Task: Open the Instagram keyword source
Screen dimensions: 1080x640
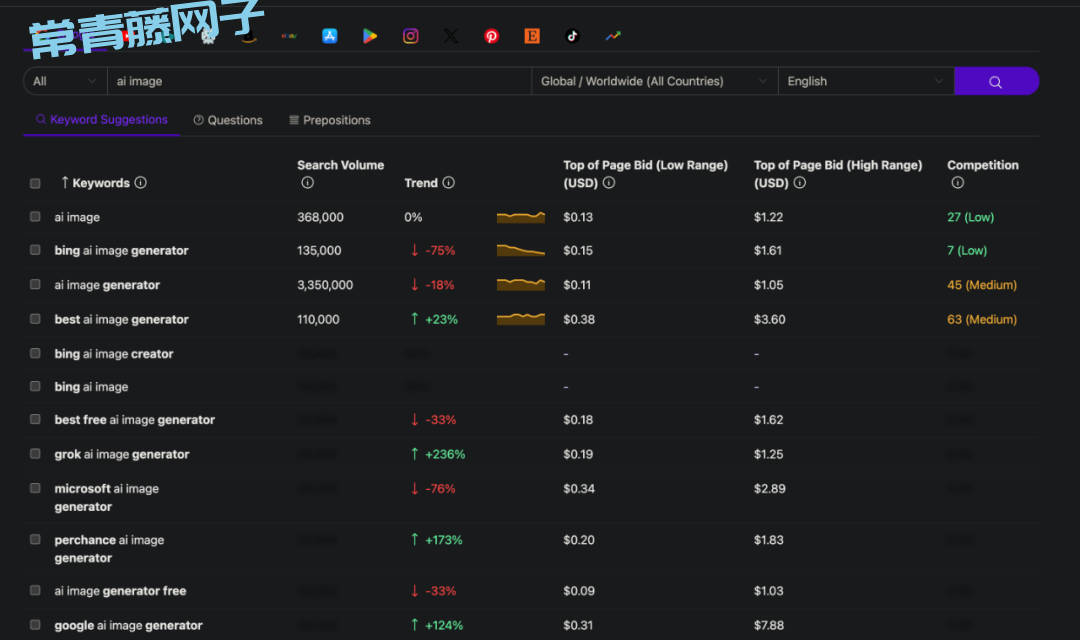Action: (410, 36)
